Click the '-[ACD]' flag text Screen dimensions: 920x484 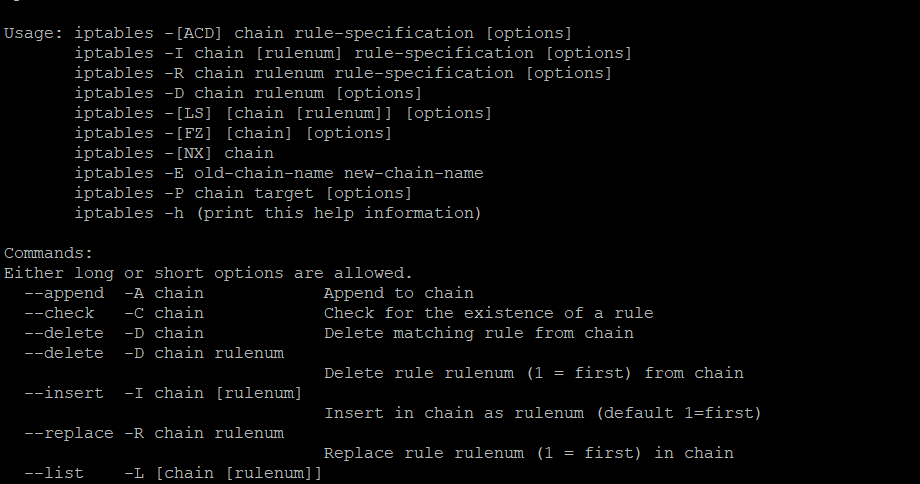click(194, 33)
